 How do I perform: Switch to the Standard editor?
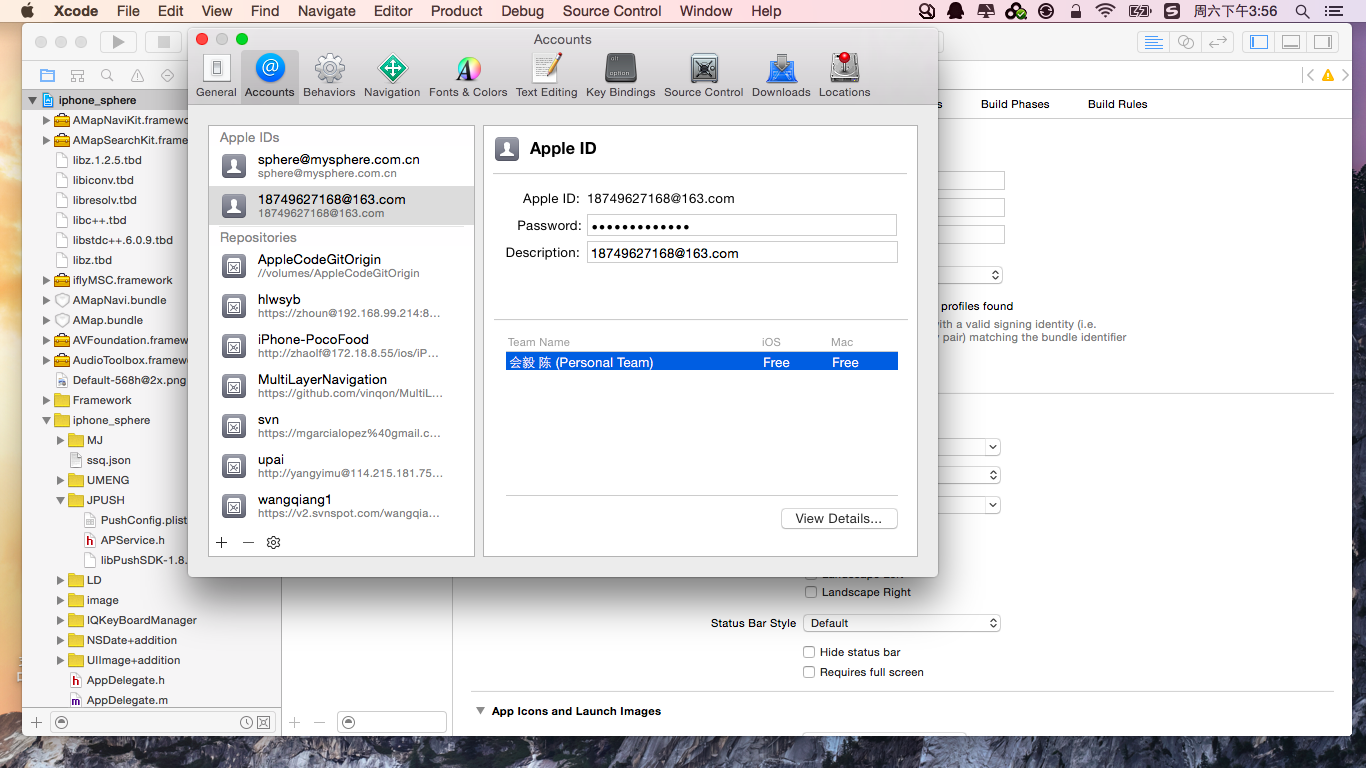(1153, 42)
